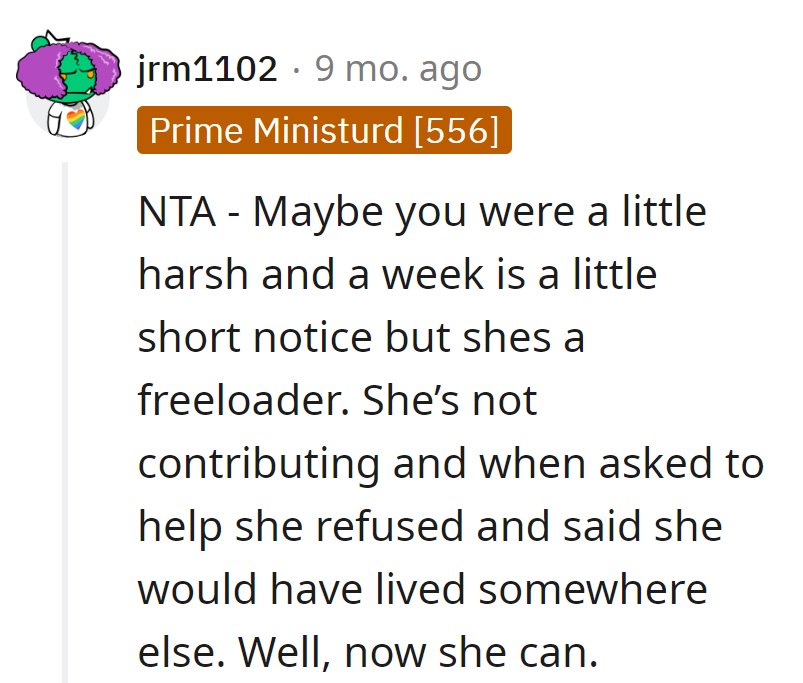Viewport: 803px width, 683px height.
Task: Collapse the comment using the thread line
Action: [x=67, y=420]
